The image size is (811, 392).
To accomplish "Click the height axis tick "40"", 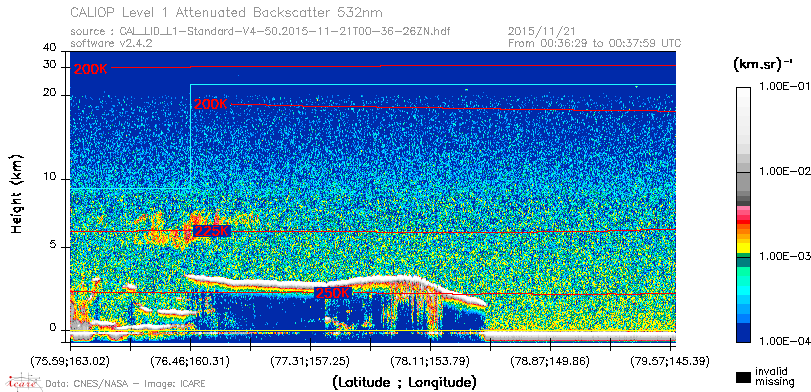I will tap(50, 48).
